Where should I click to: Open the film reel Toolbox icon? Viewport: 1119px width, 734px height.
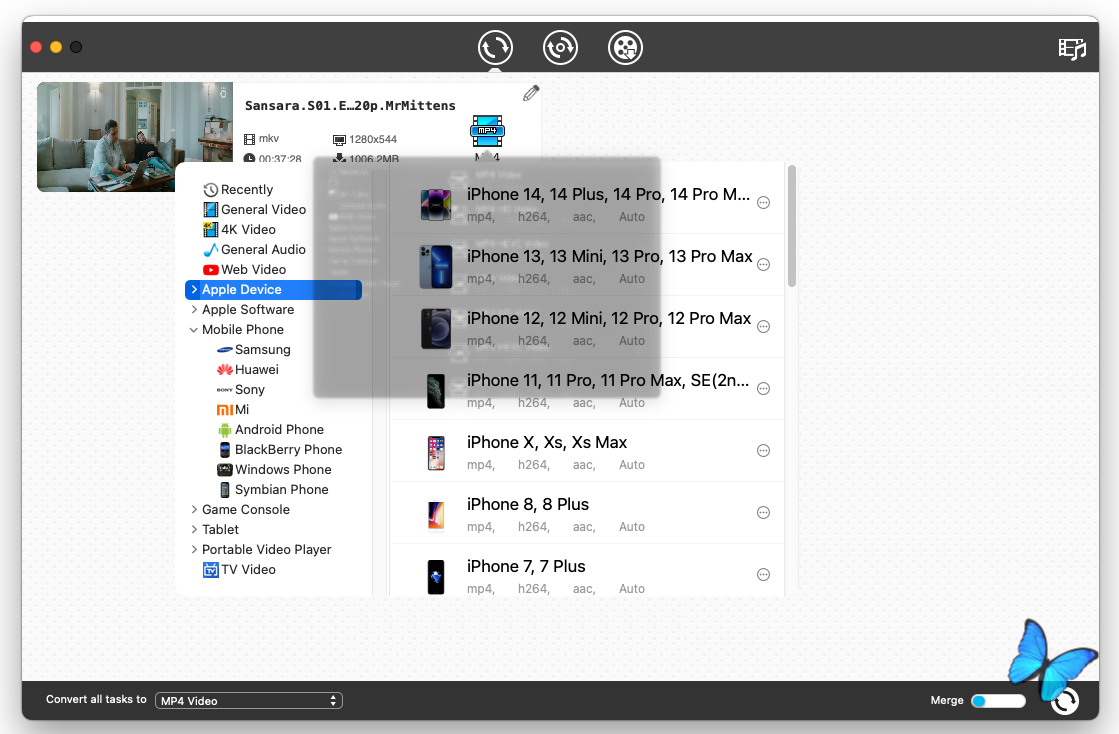click(x=625, y=48)
